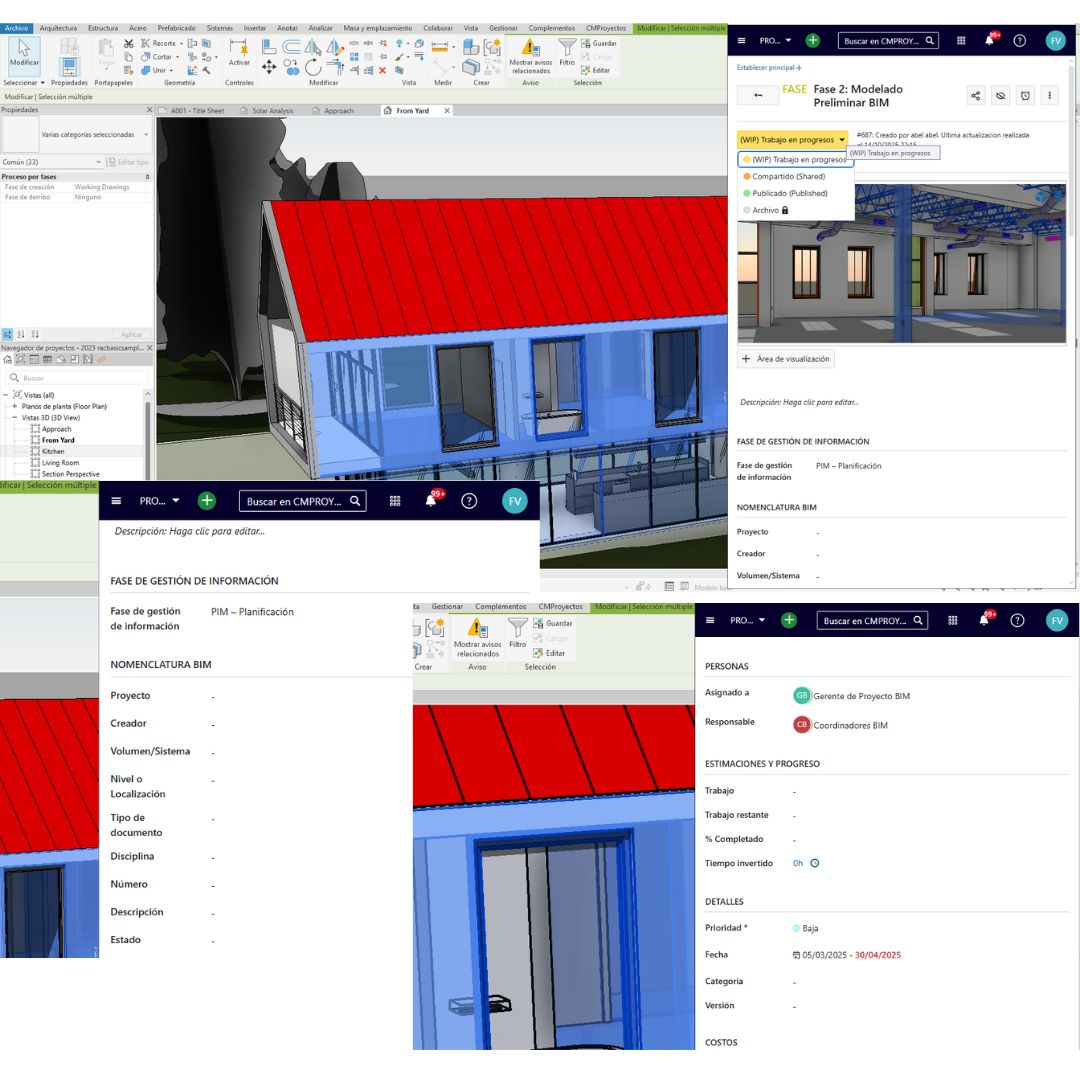Open the yellow WIP Trabajo en progresos dropdown

tap(792, 140)
